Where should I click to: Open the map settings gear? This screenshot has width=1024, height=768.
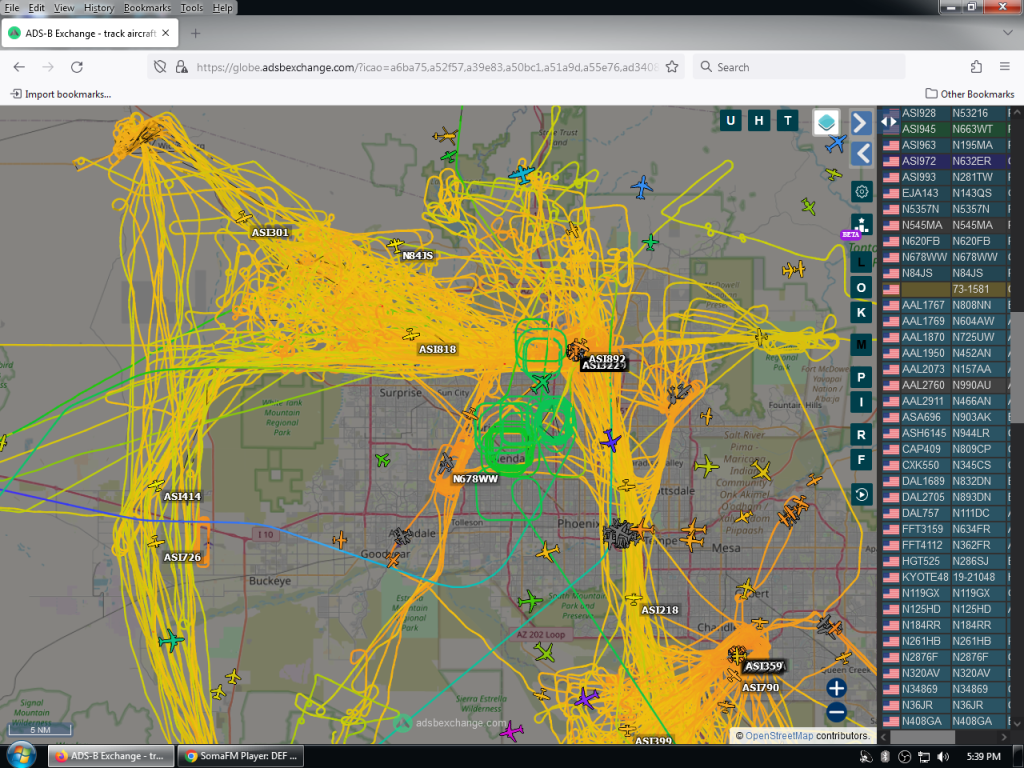[x=861, y=192]
